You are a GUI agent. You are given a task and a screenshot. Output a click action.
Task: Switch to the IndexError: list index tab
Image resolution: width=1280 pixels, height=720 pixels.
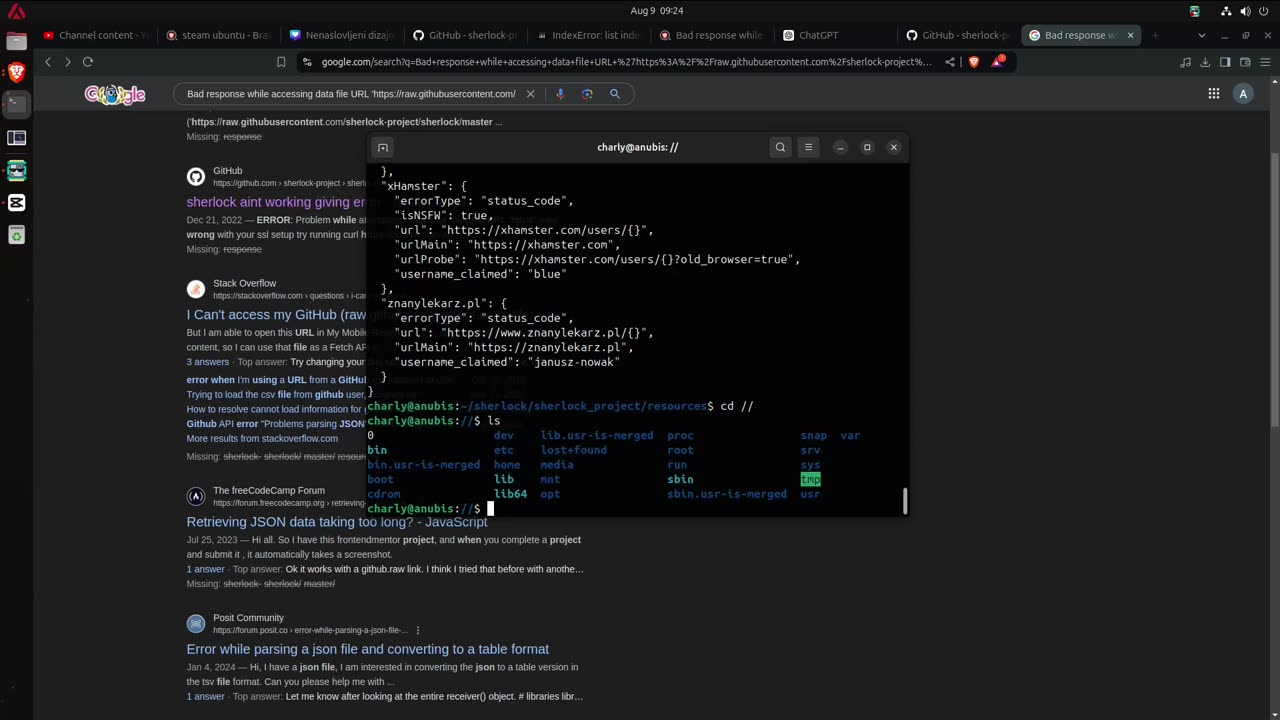(588, 35)
